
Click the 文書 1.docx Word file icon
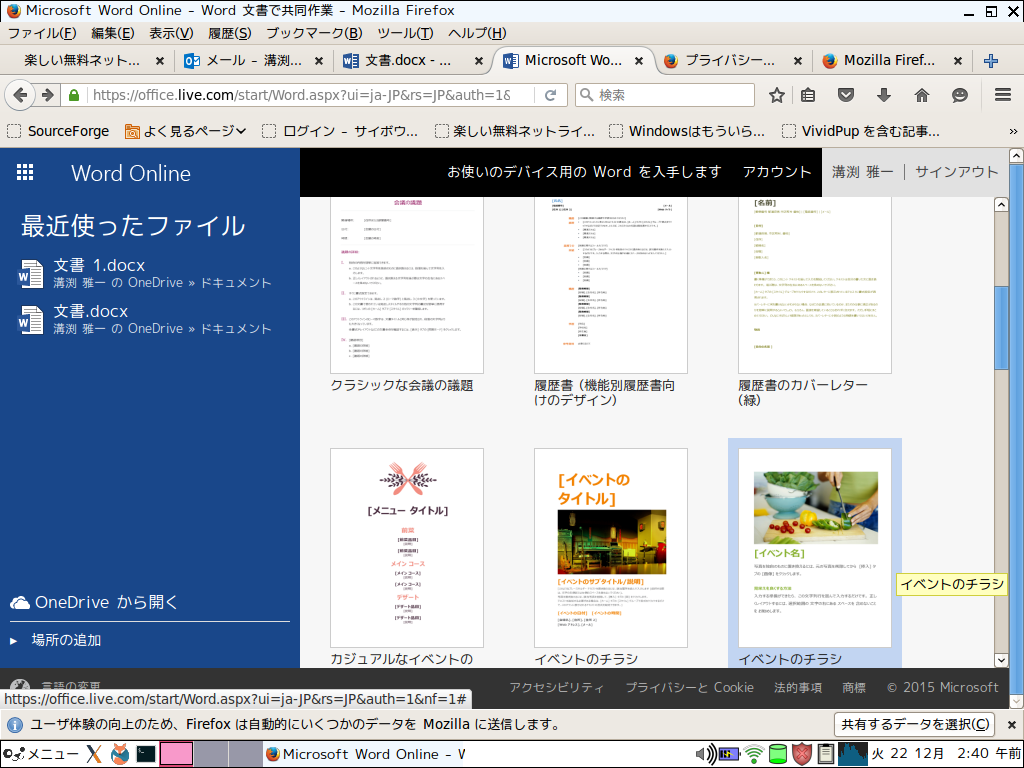30,274
